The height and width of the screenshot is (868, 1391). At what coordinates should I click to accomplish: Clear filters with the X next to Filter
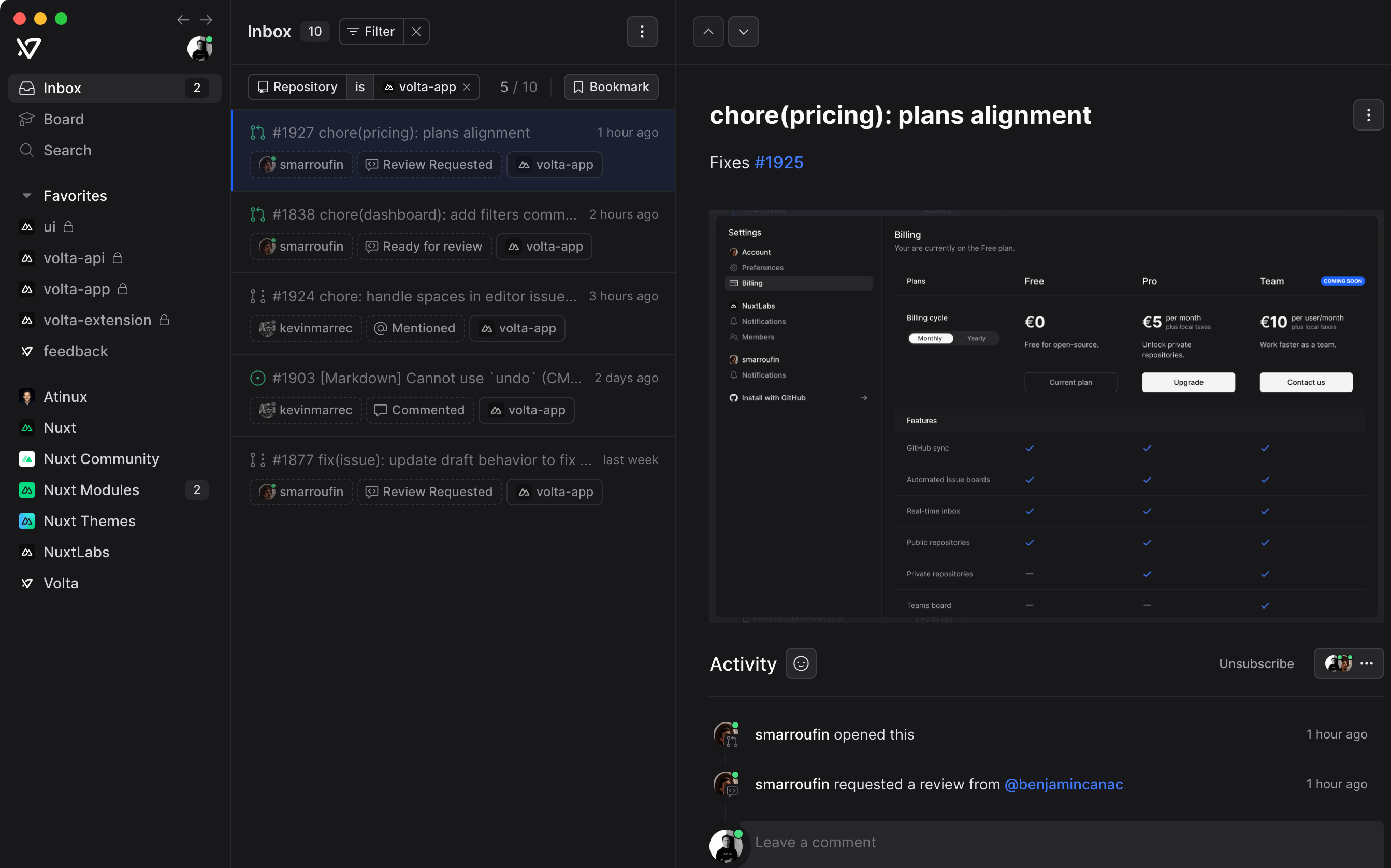(416, 32)
